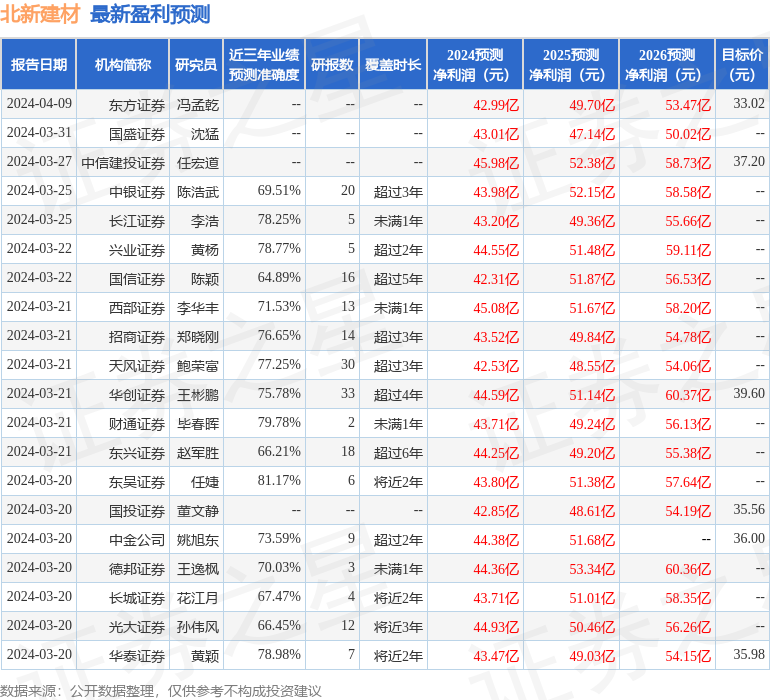Click researcher name 姚旭东
Screen dimensions: 770x700
coord(198,540)
